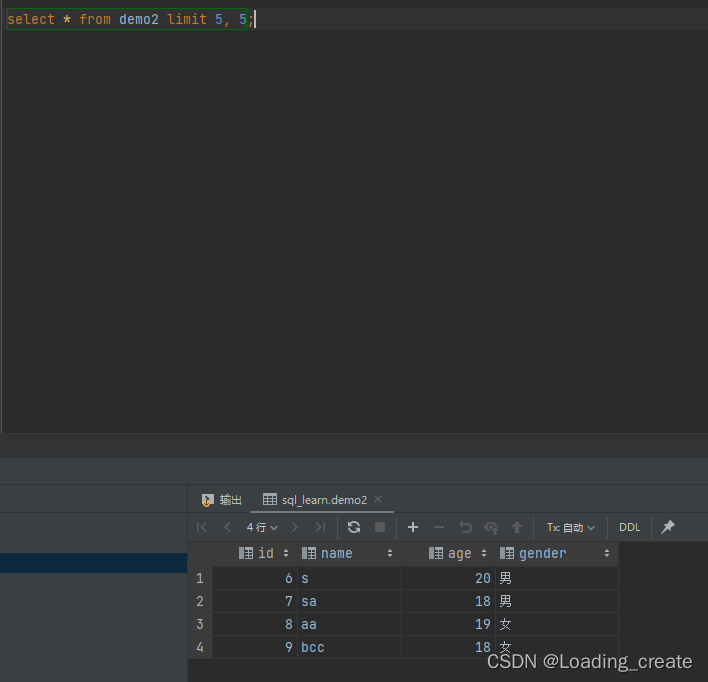Select row number 3 header
The width and height of the screenshot is (708, 682).
pos(200,624)
